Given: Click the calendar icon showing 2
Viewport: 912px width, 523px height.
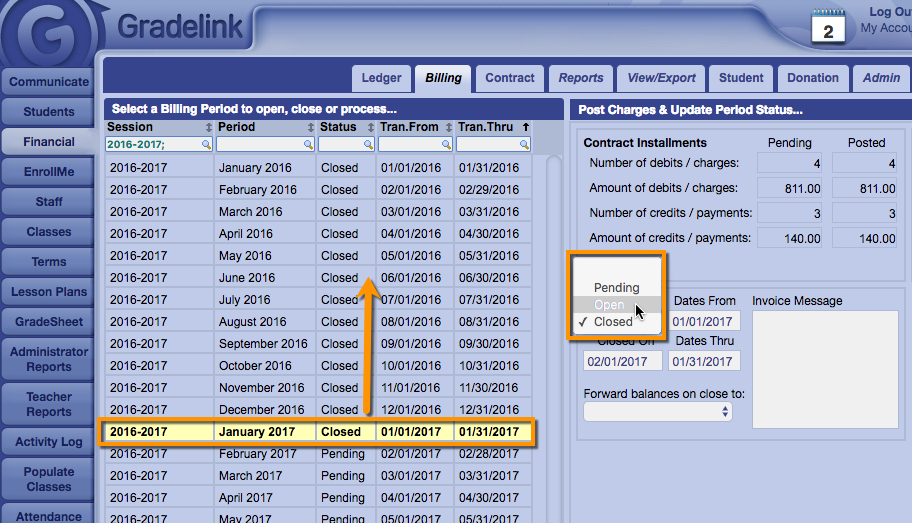Looking at the screenshot, I should [828, 27].
